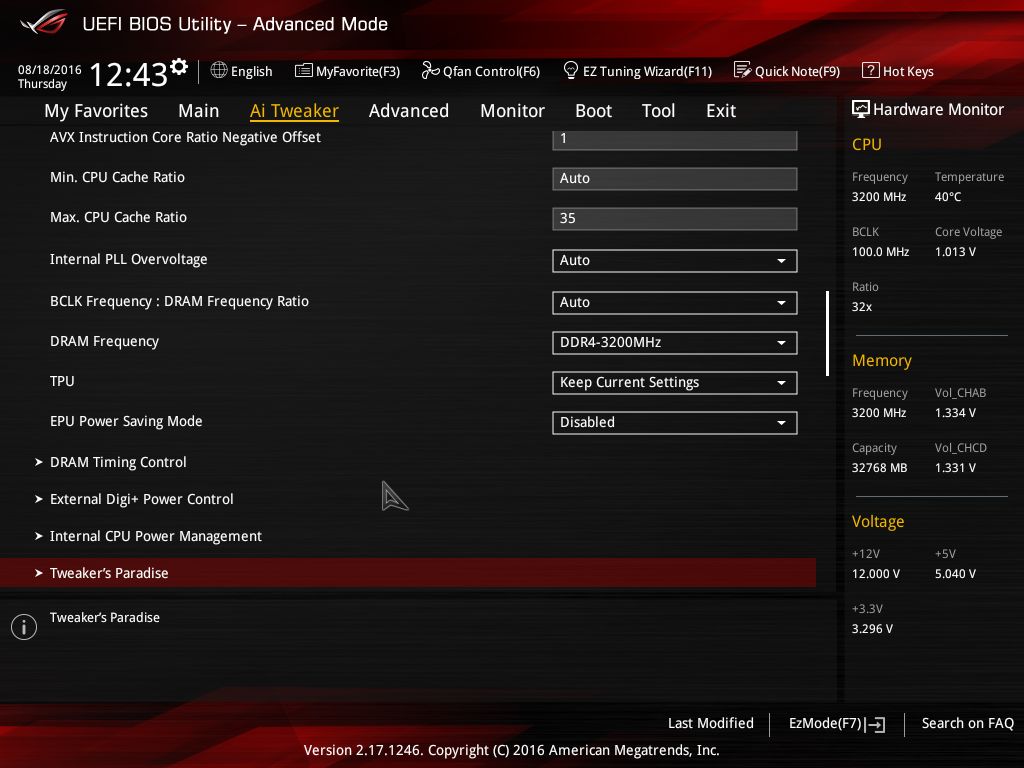Open MyFavorite(F3) button

click(x=347, y=71)
